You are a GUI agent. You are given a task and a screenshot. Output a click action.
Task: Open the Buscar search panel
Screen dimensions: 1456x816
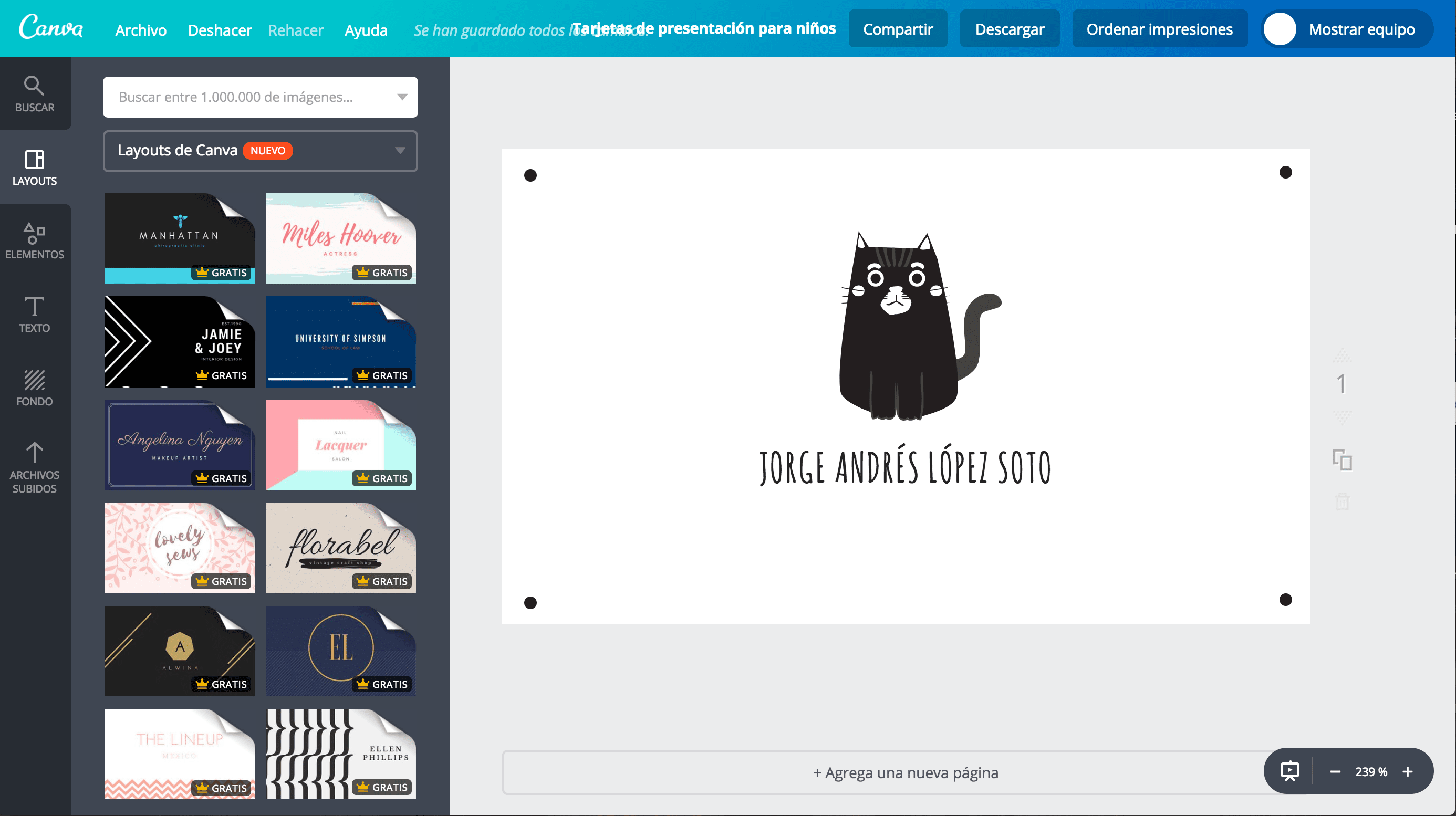tap(35, 94)
